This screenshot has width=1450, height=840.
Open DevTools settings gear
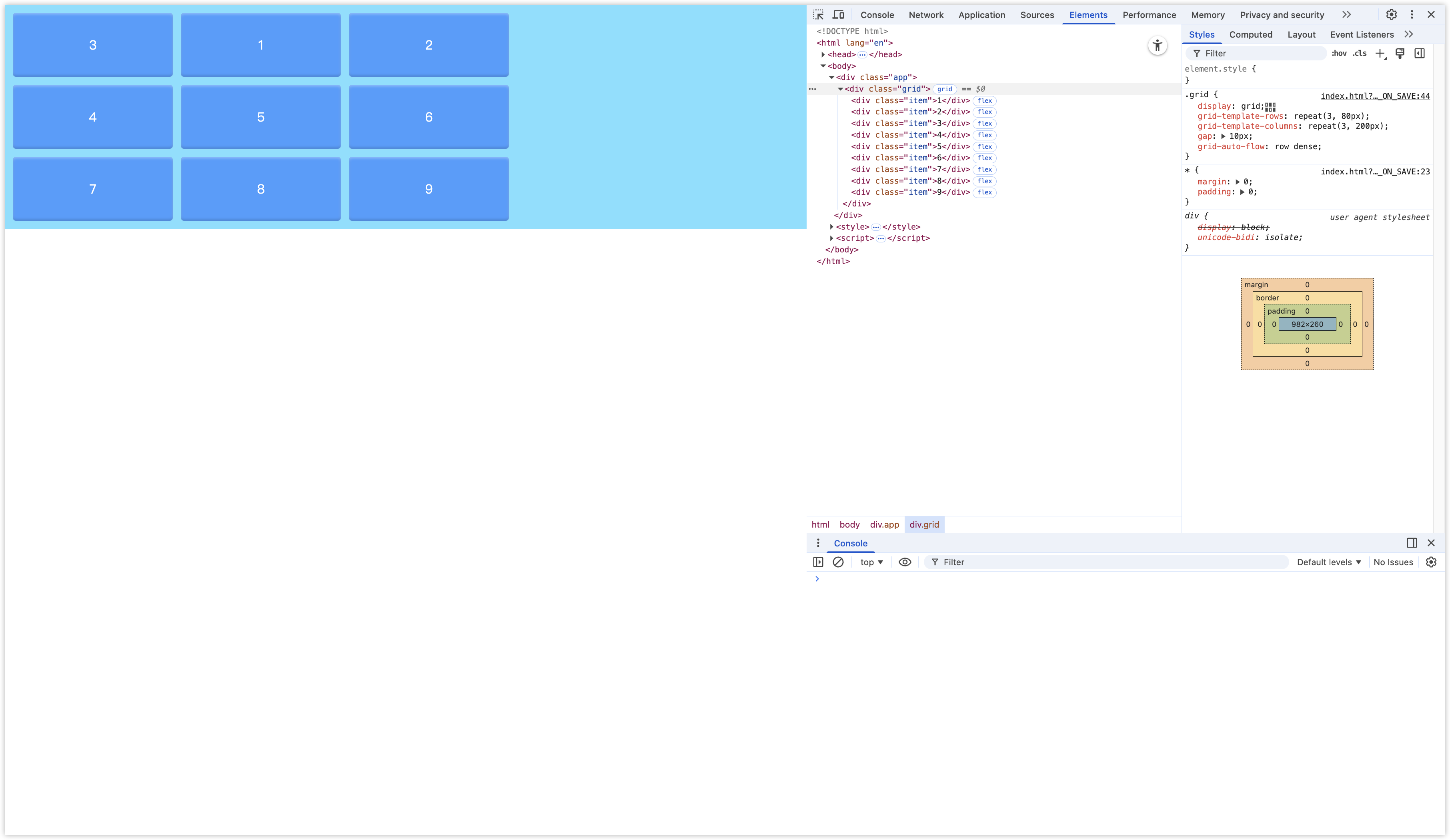[x=1391, y=15]
